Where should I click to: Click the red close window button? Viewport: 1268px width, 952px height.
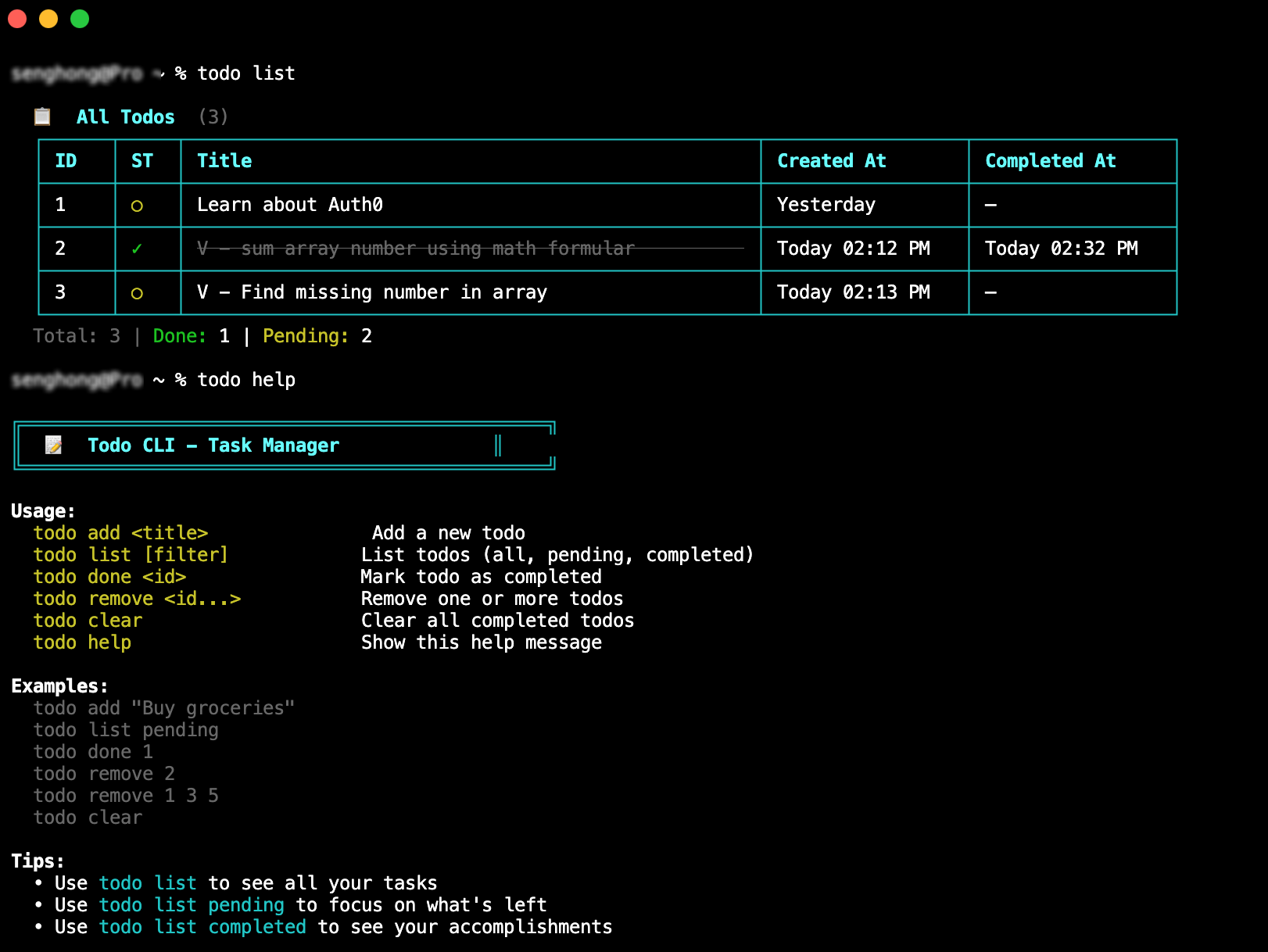[17, 19]
